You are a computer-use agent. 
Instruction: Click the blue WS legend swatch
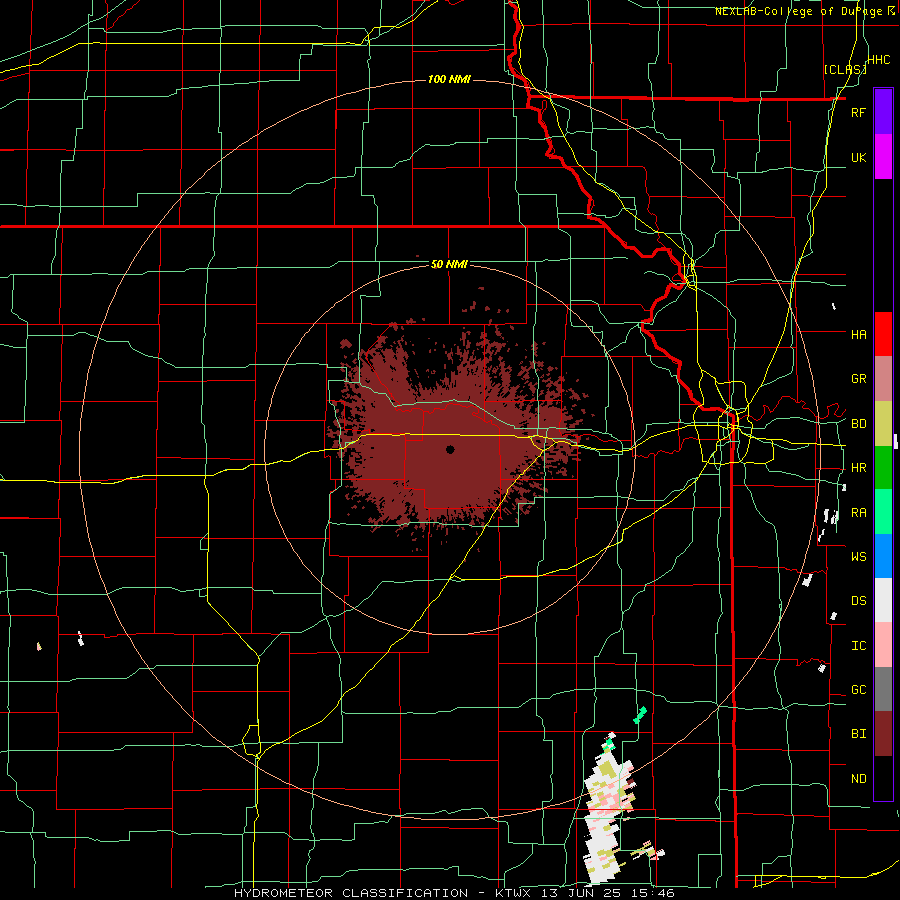883,556
